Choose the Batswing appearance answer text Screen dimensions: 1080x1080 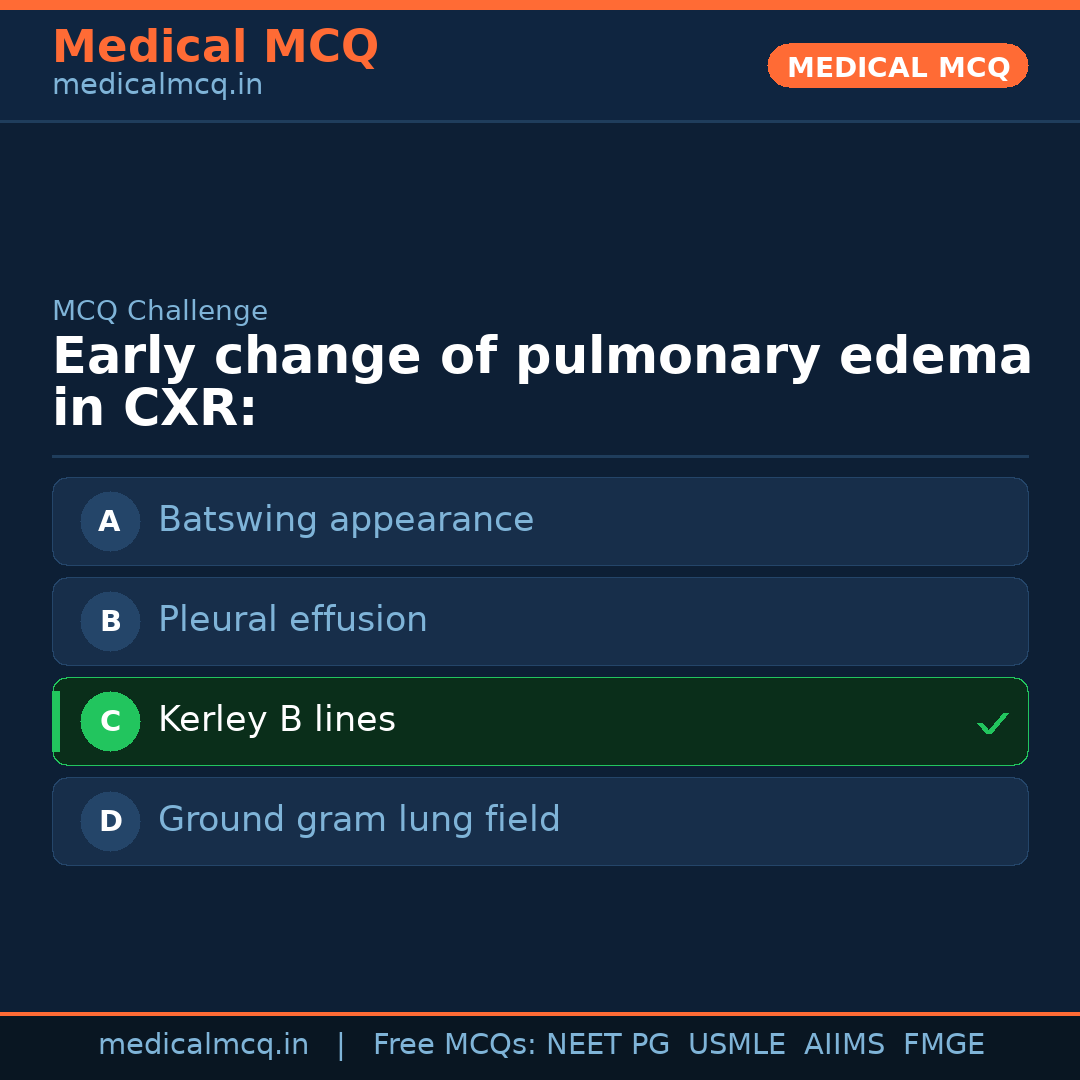(x=346, y=520)
